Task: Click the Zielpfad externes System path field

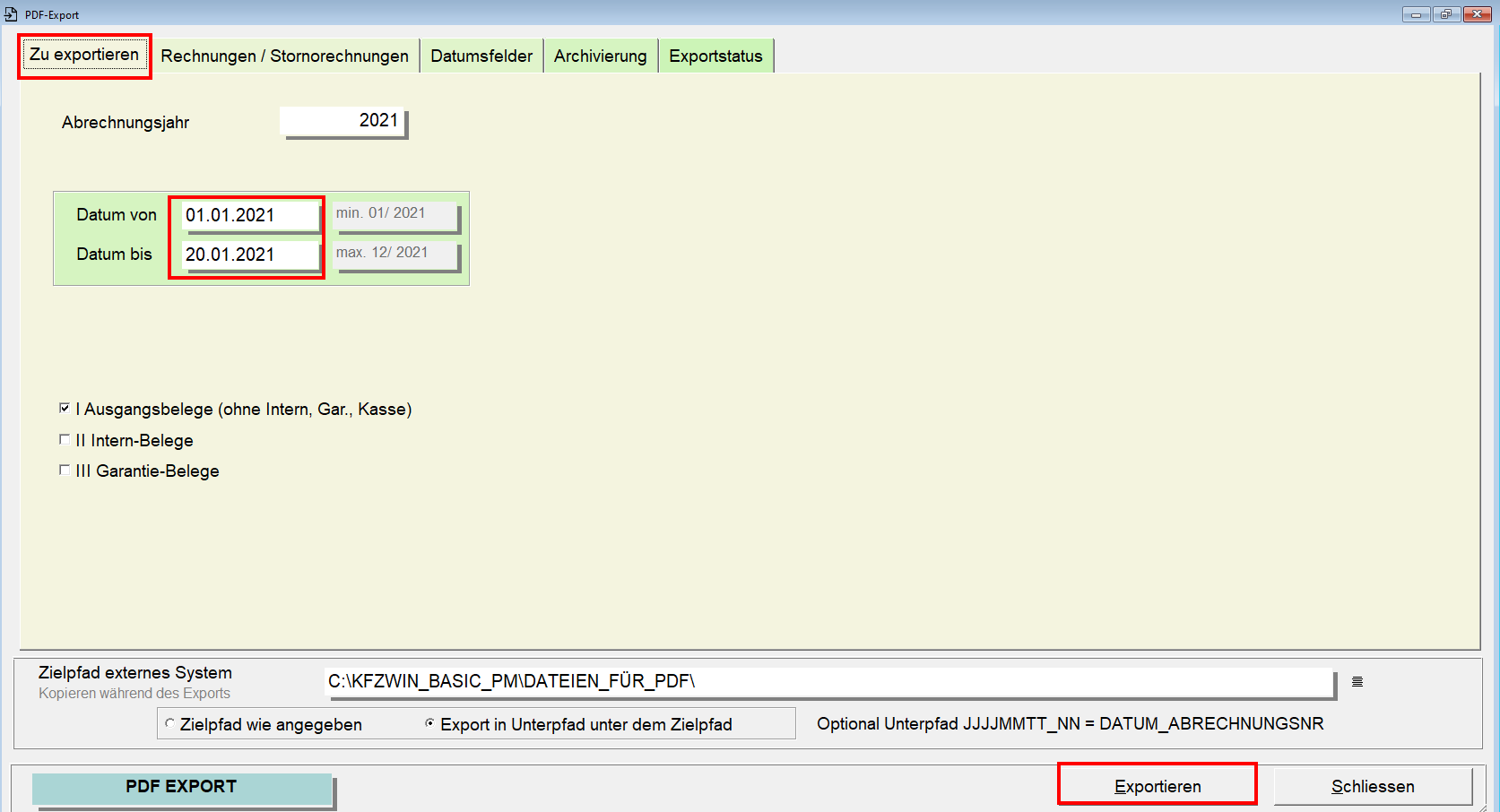Action: pyautogui.click(x=828, y=682)
